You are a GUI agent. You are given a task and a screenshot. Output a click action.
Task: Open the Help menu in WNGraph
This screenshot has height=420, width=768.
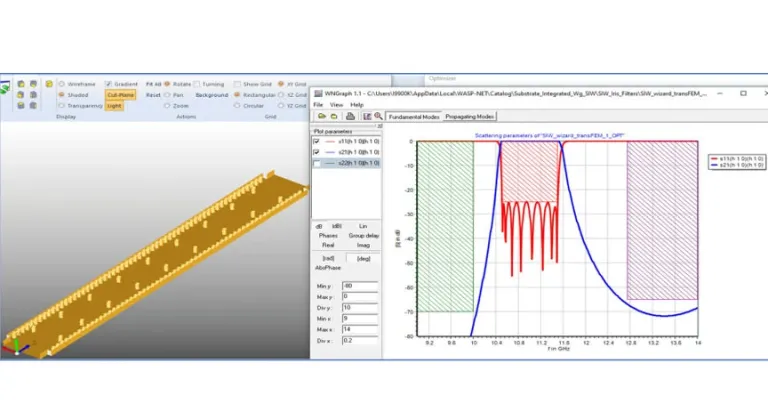point(357,105)
